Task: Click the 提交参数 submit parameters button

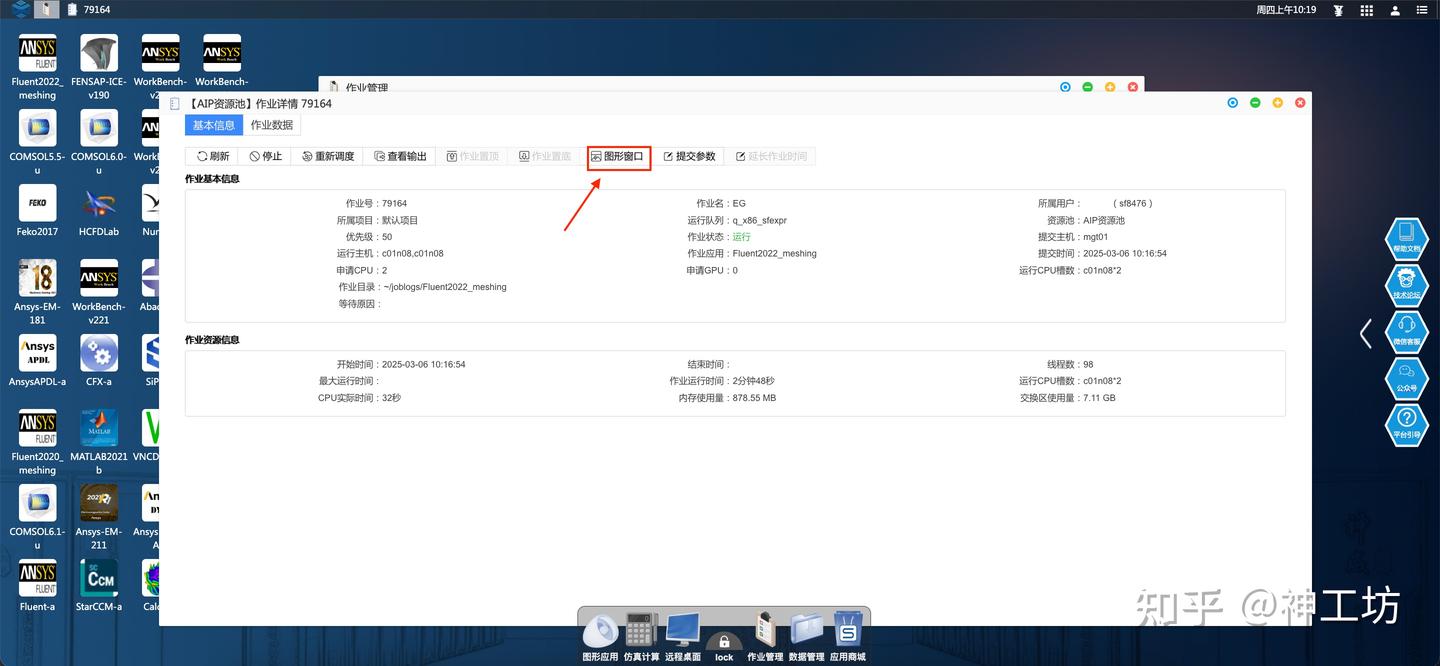Action: pos(689,156)
